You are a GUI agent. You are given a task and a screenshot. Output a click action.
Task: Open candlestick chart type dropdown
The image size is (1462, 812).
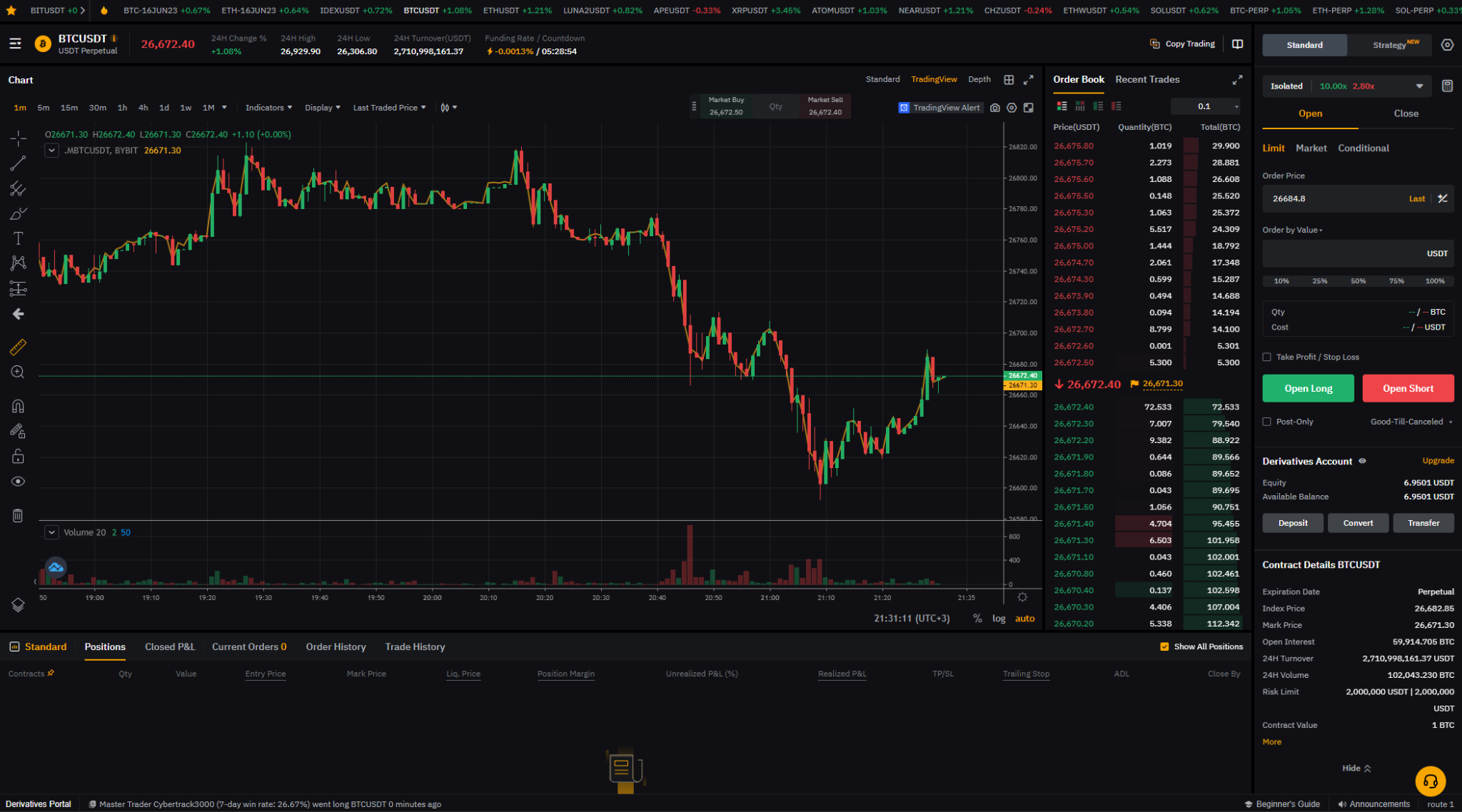(448, 108)
